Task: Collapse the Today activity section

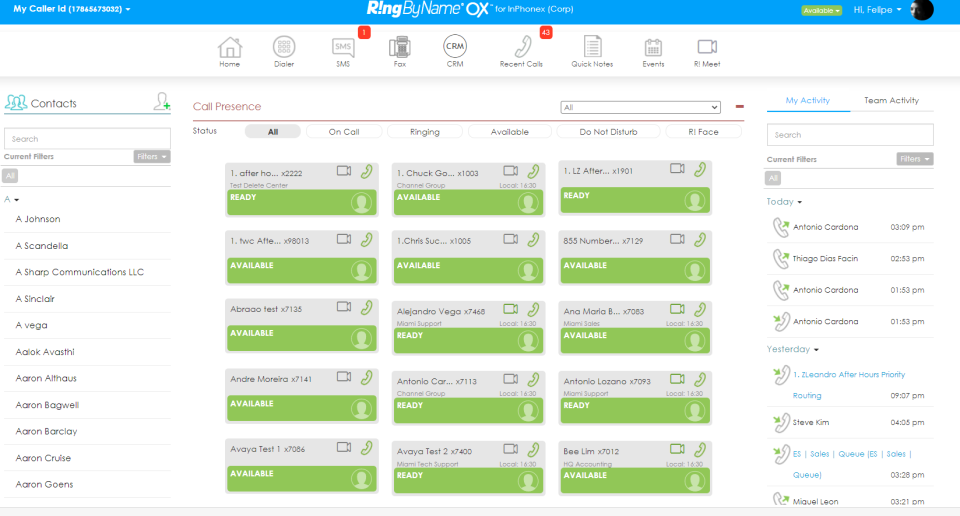Action: [784, 202]
